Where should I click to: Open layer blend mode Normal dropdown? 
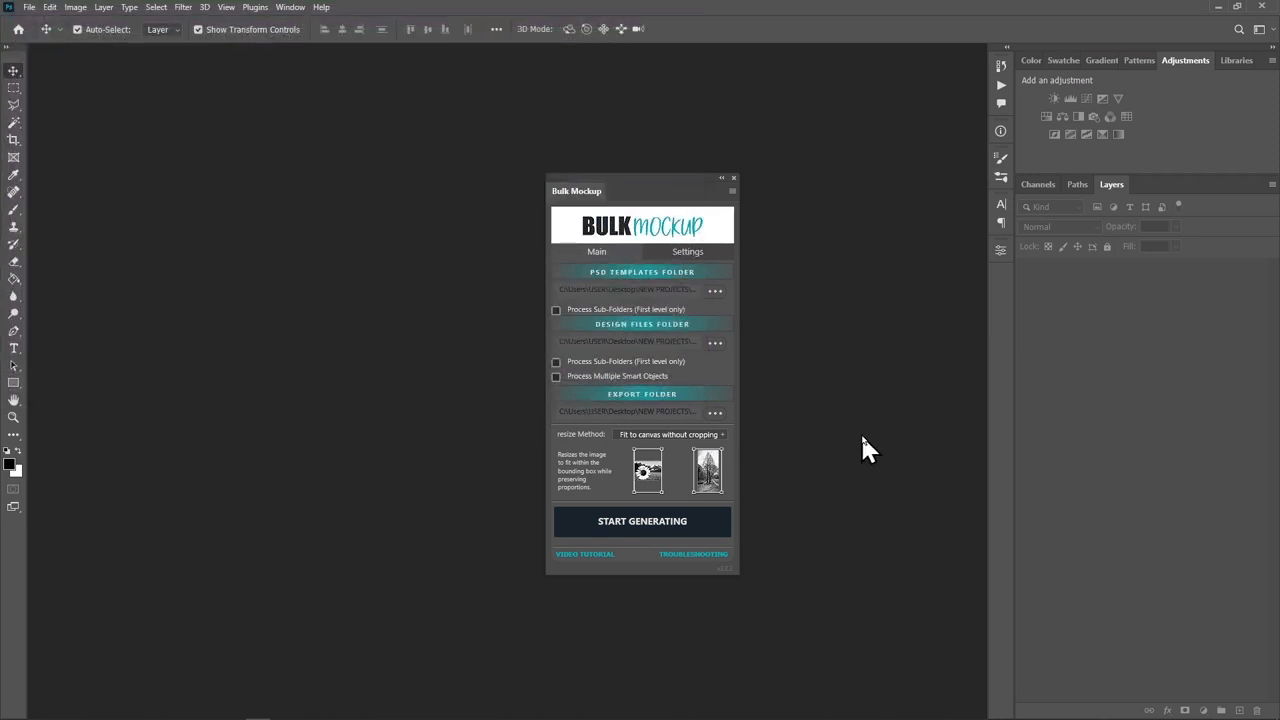pos(1058,227)
